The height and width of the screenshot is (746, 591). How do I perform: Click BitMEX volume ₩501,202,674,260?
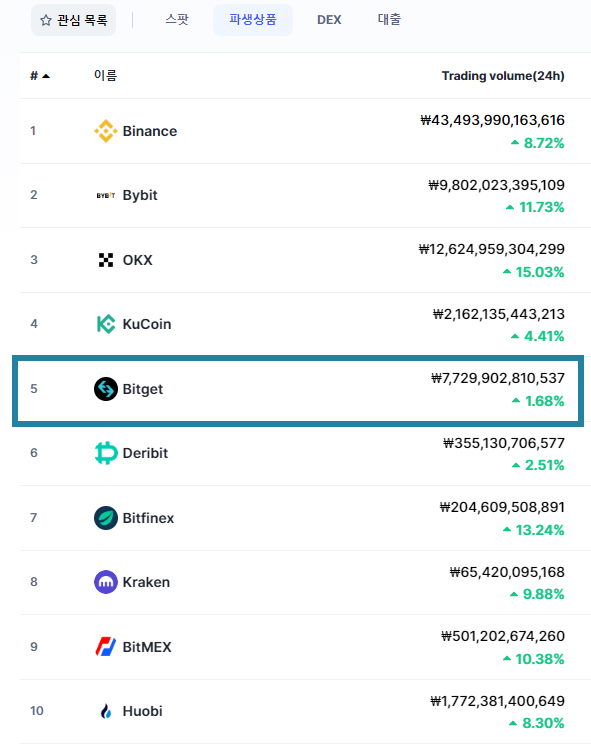(503, 636)
